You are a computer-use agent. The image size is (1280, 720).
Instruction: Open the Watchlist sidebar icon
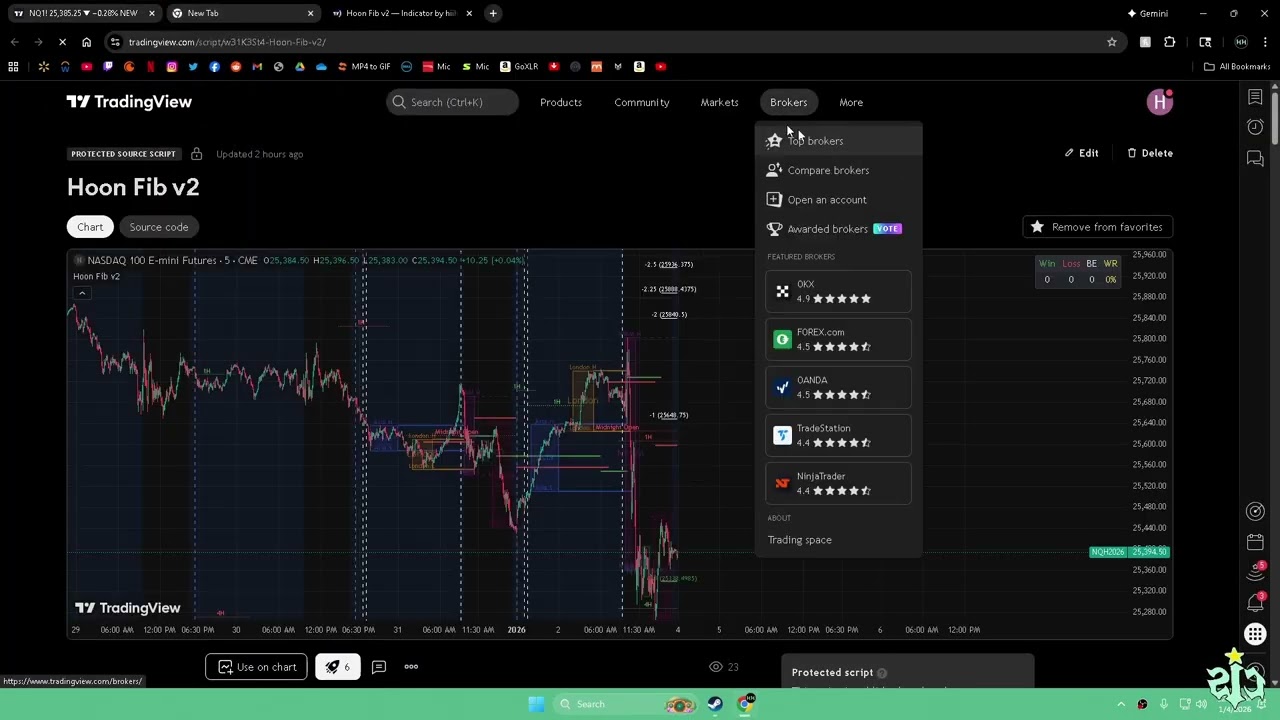click(x=1255, y=97)
